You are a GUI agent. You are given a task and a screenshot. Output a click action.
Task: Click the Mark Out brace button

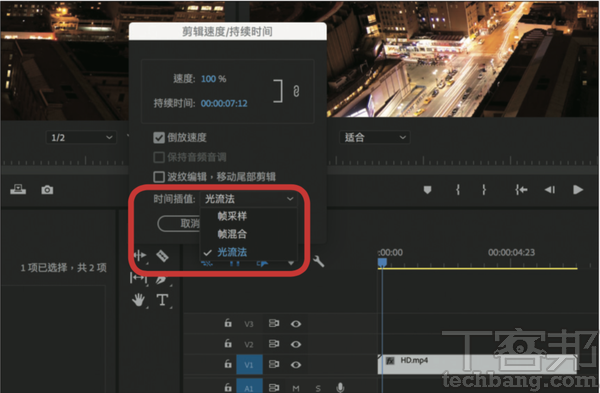point(484,189)
